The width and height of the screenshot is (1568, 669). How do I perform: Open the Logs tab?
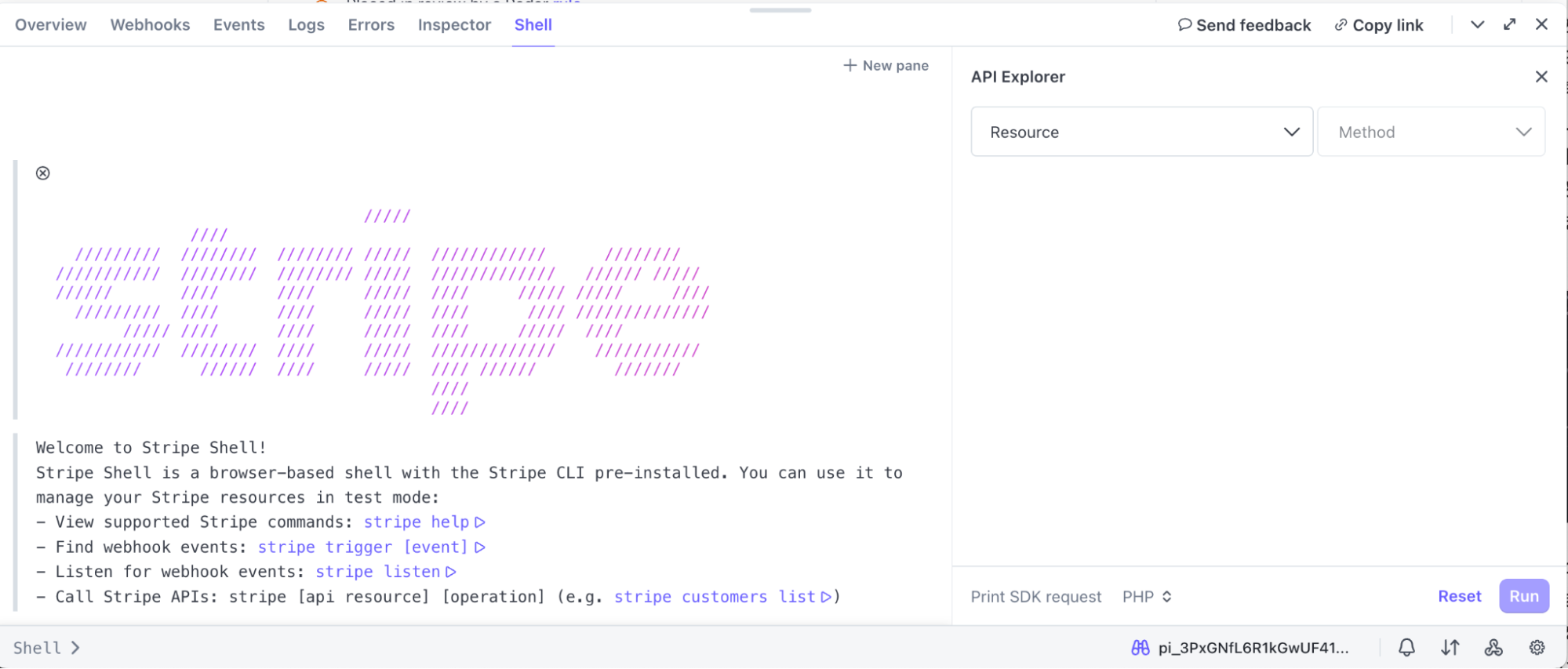306,25
